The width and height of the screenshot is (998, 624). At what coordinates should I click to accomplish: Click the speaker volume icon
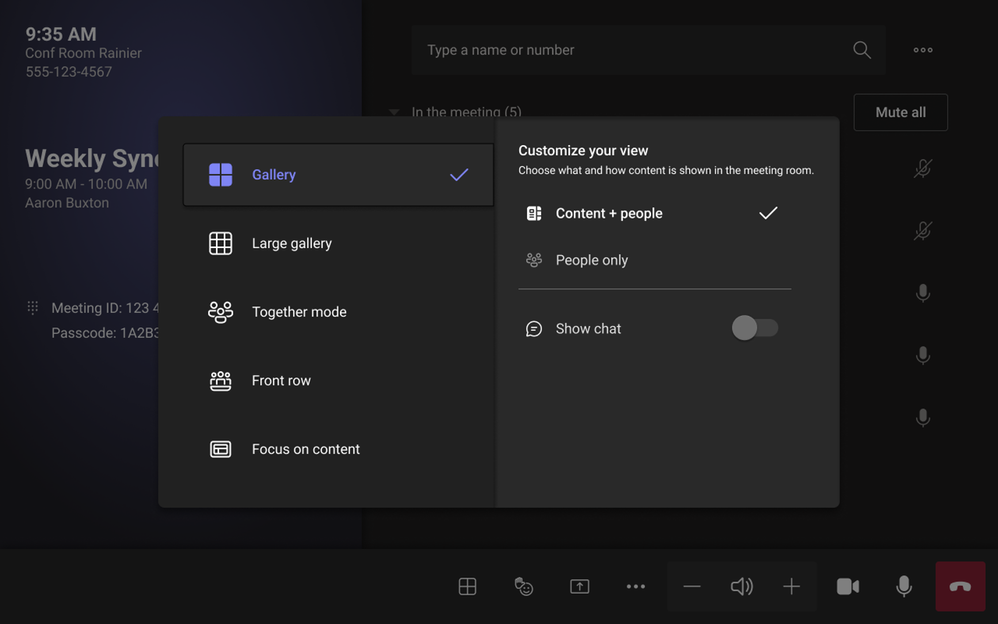click(x=741, y=587)
